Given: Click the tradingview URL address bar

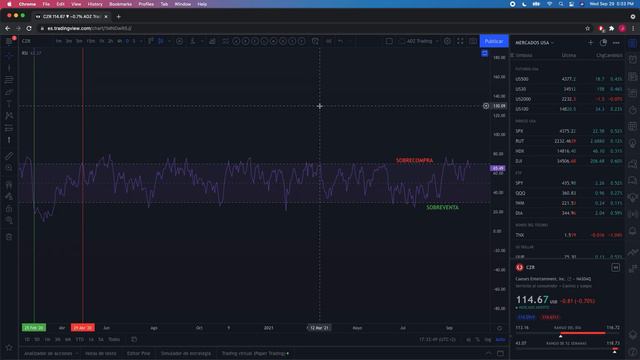Looking at the screenshot, I should coord(310,28).
